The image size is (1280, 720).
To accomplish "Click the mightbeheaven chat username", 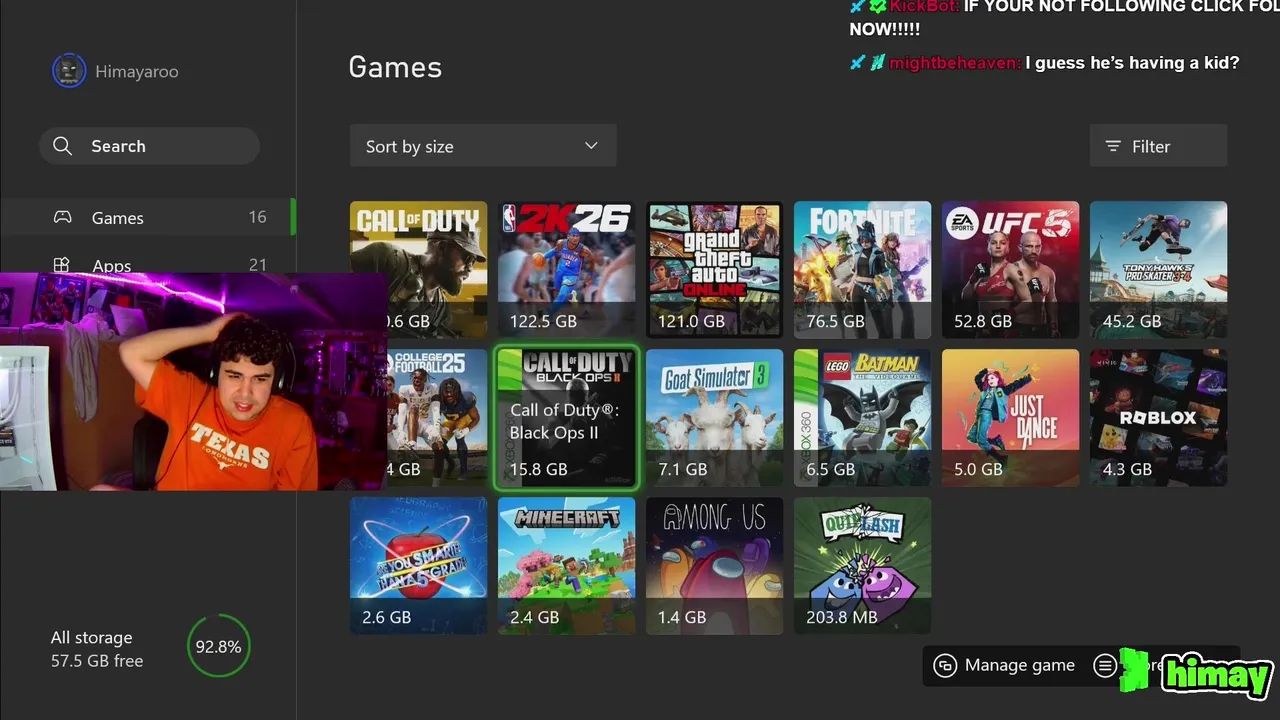I will [955, 63].
